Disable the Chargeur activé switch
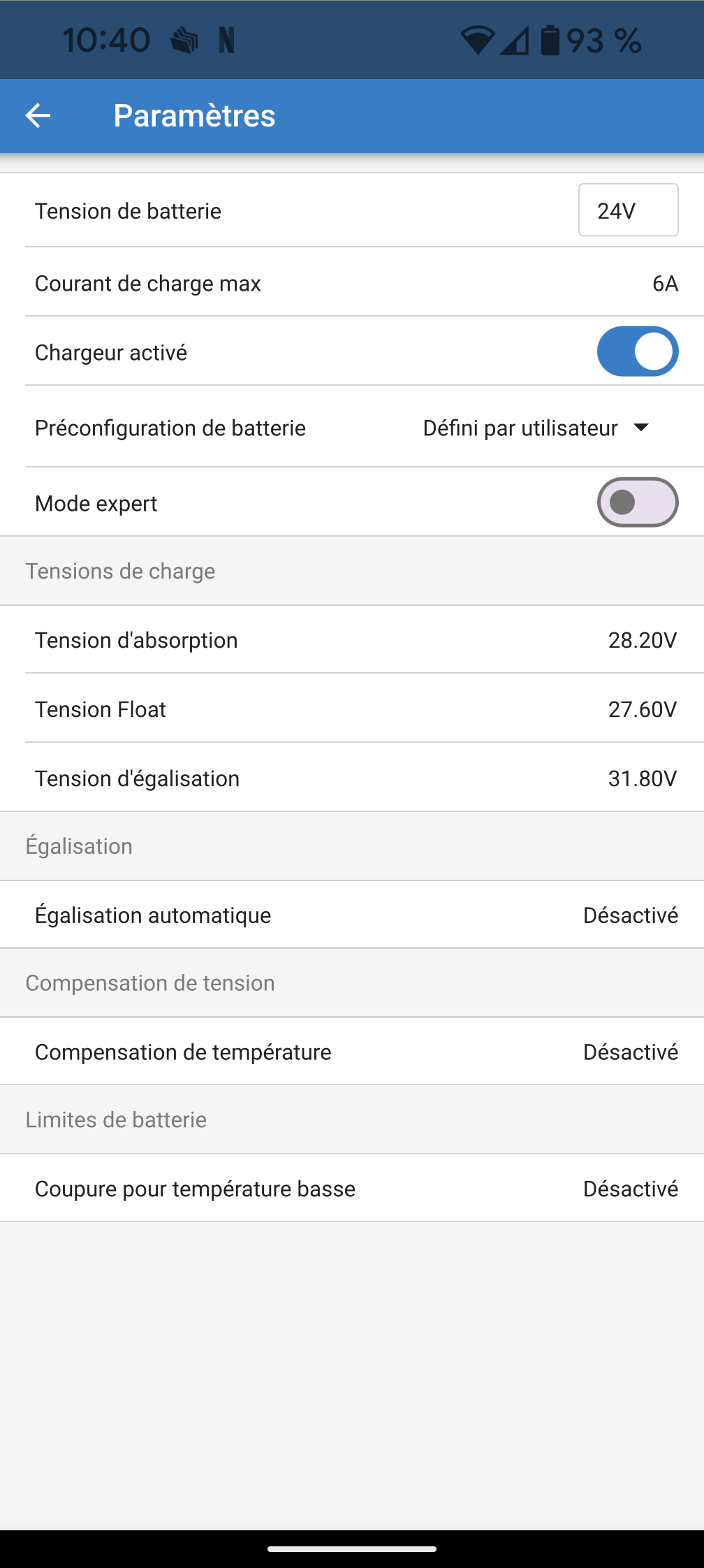This screenshot has height=1568, width=704. point(637,351)
